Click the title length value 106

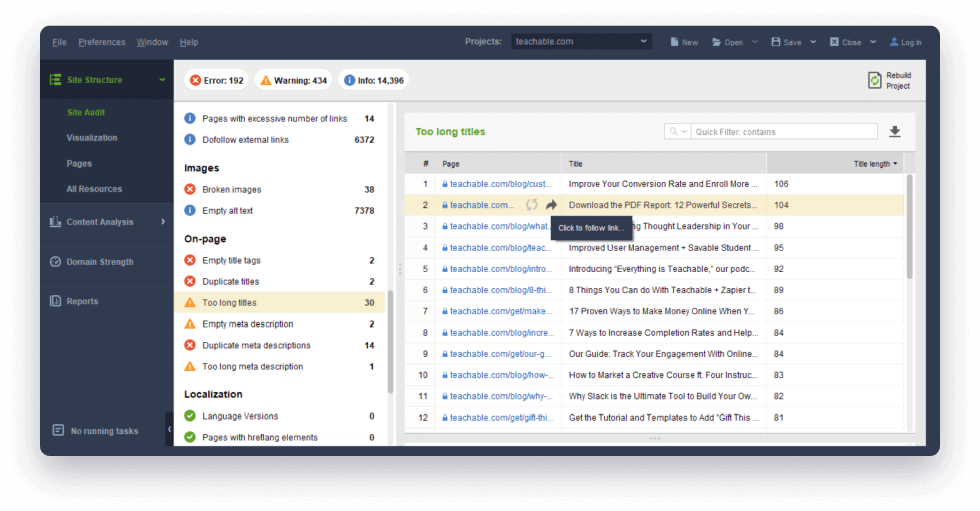[x=781, y=184]
